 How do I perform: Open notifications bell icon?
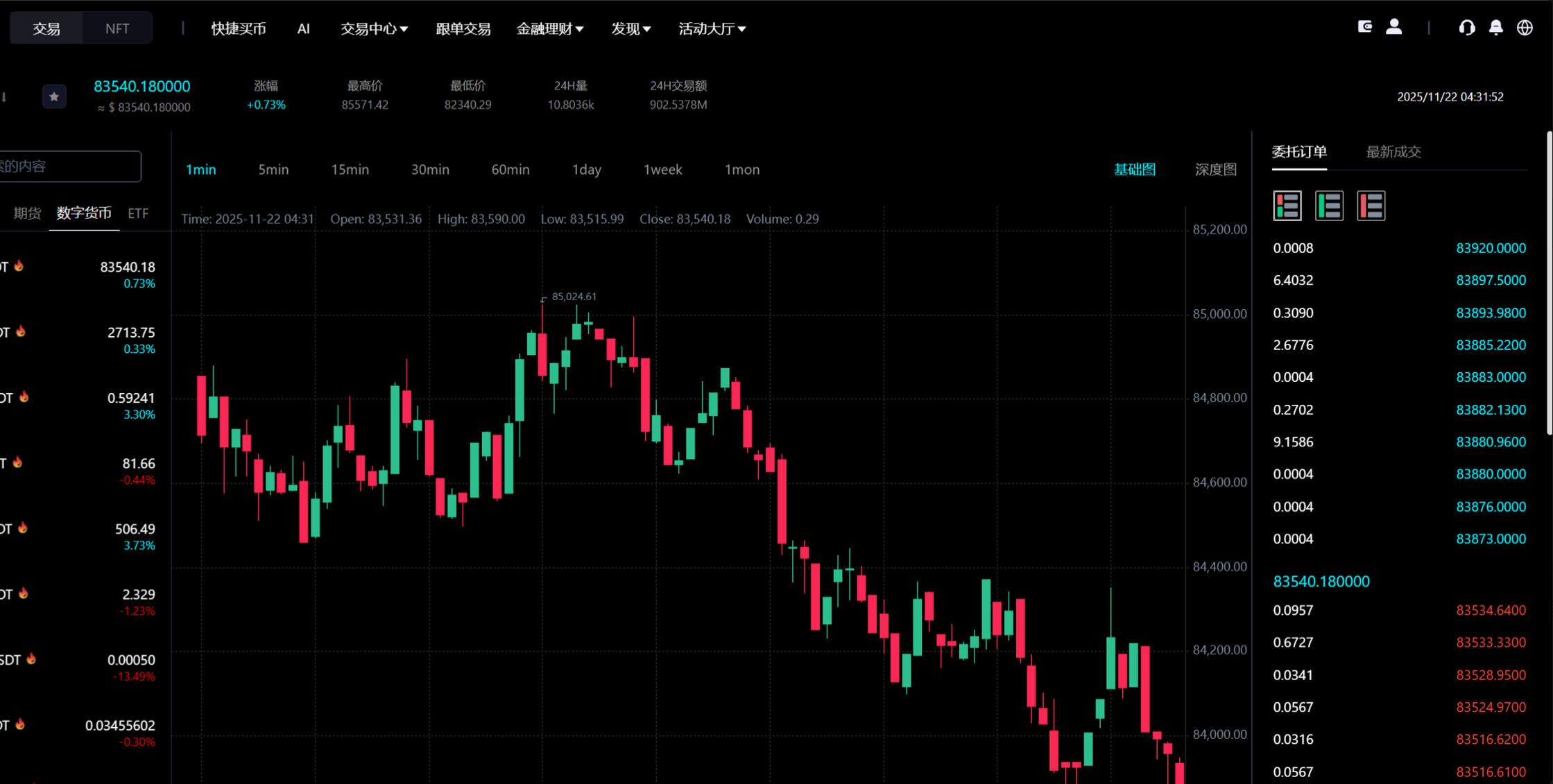(1495, 28)
